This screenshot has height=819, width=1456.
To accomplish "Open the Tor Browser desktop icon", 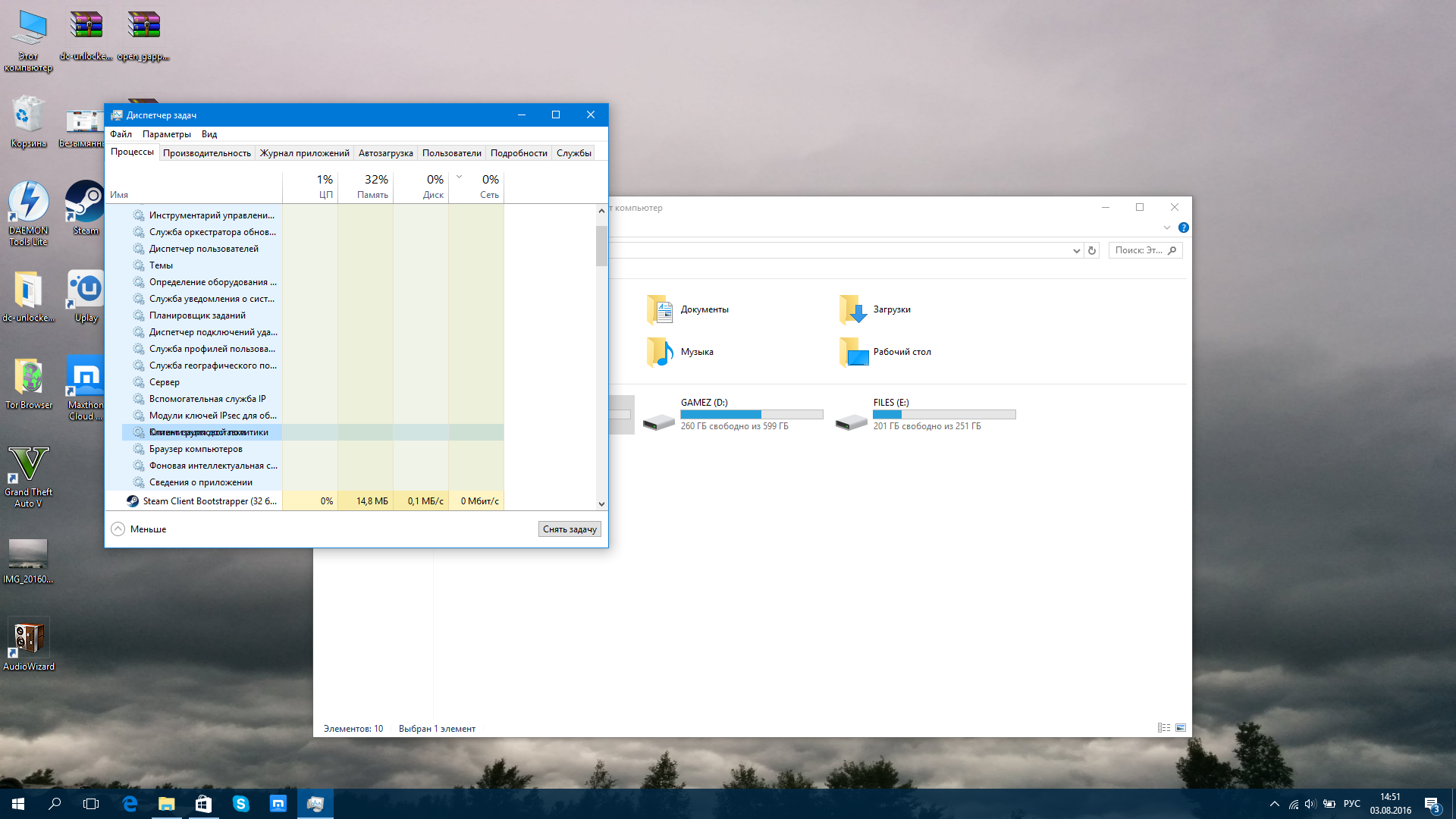I will [29, 378].
